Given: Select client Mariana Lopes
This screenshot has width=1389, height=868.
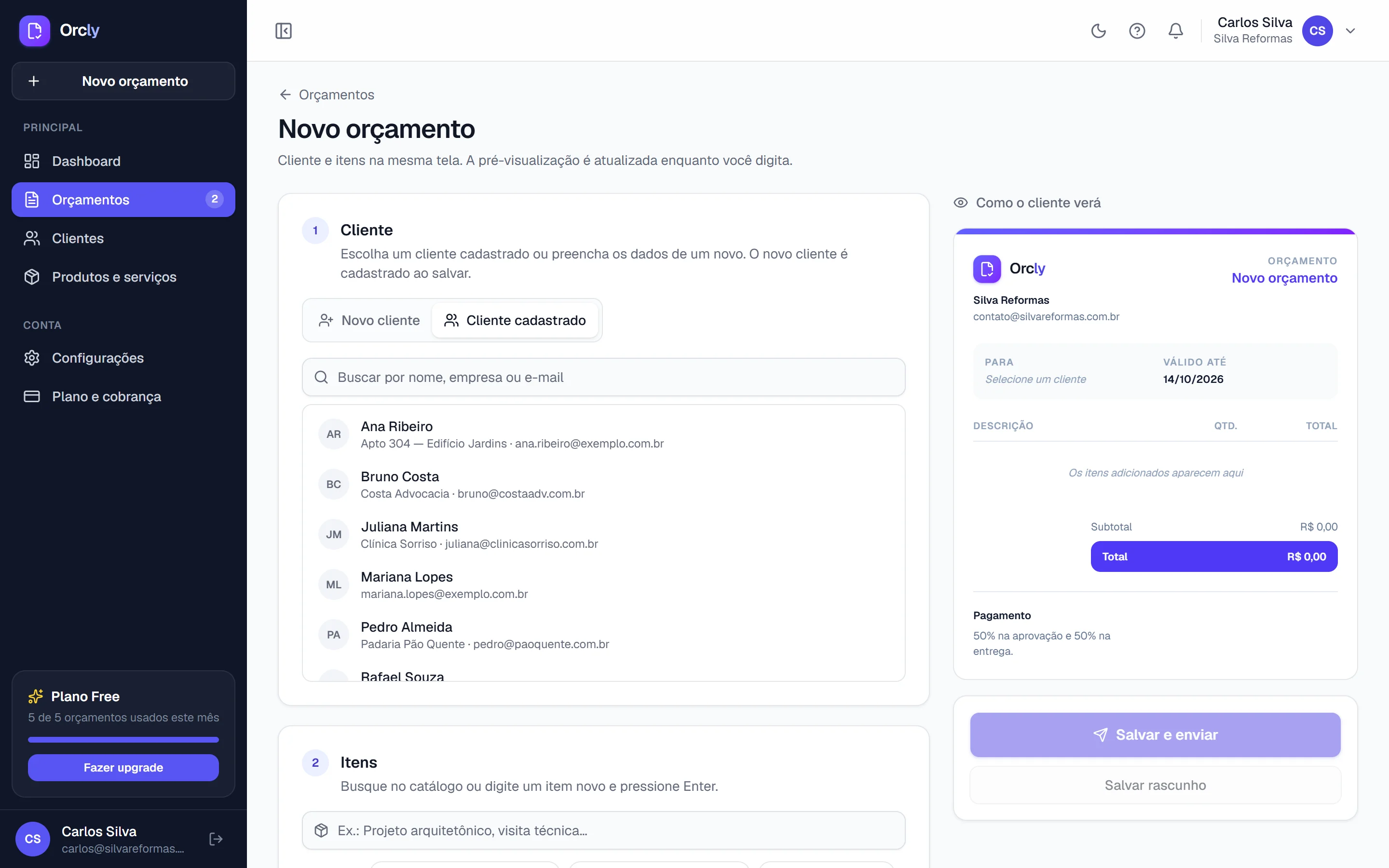Looking at the screenshot, I should (603, 585).
